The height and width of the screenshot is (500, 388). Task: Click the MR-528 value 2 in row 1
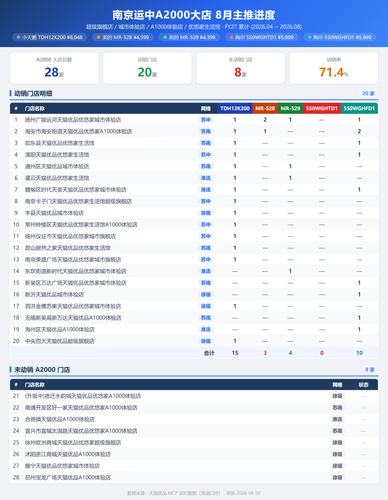coord(265,120)
